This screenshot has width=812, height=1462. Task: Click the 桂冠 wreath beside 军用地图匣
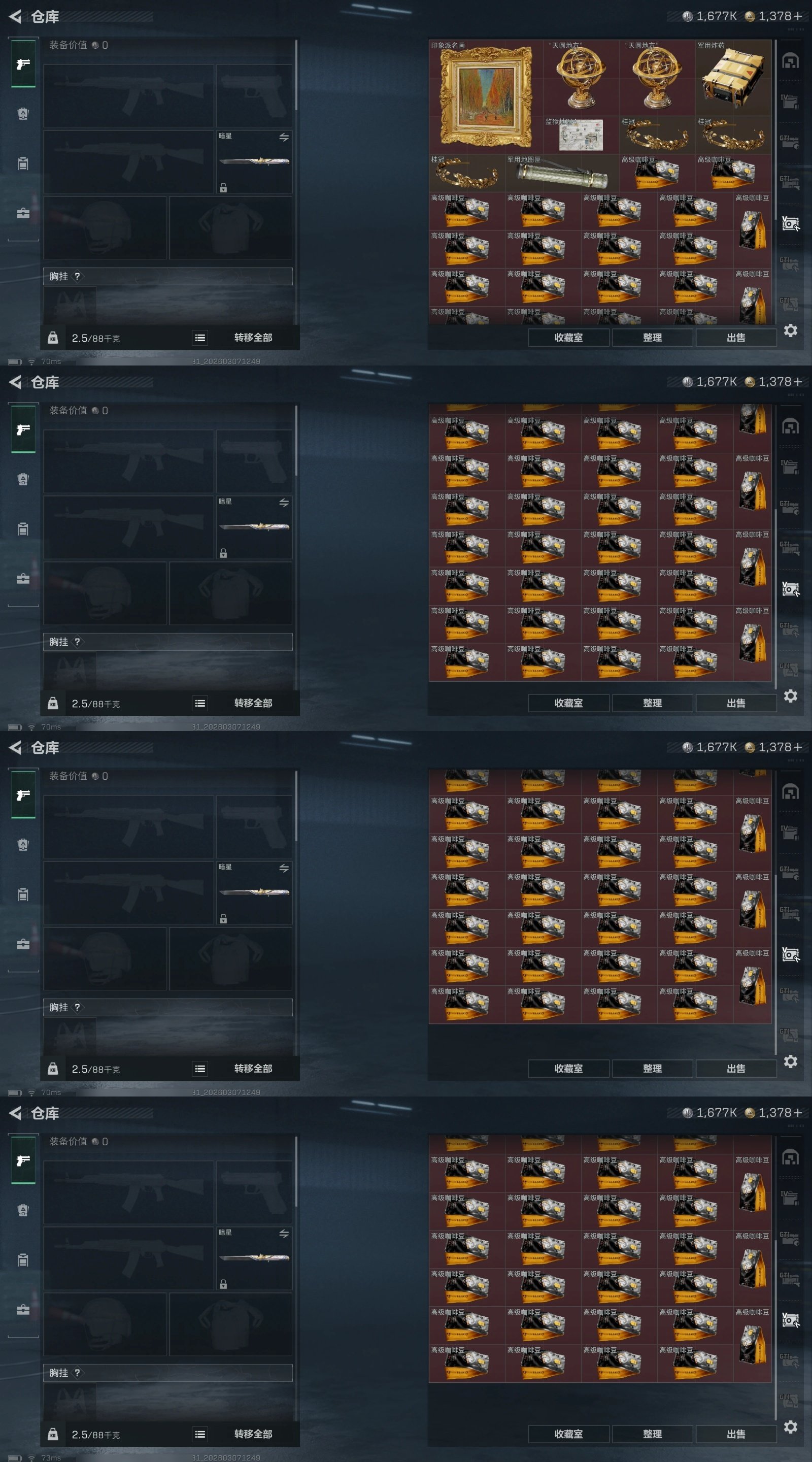467,173
